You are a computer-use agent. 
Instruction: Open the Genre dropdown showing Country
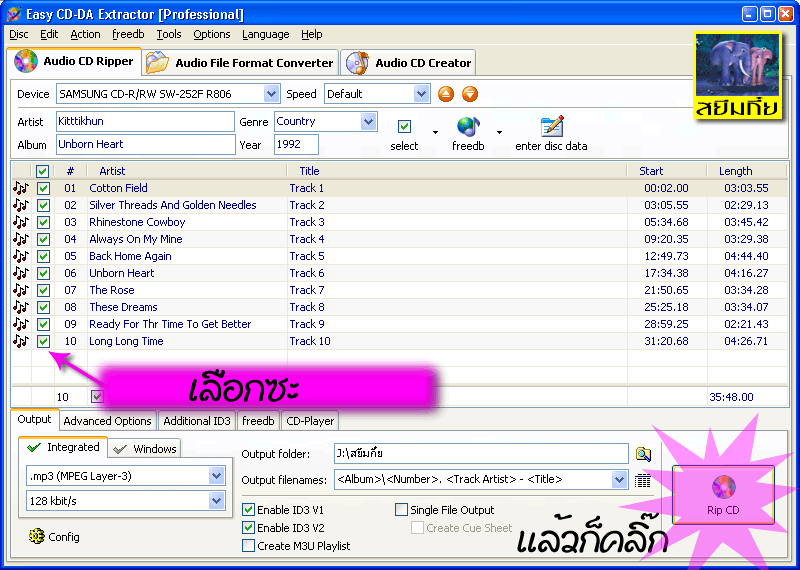pyautogui.click(x=368, y=121)
